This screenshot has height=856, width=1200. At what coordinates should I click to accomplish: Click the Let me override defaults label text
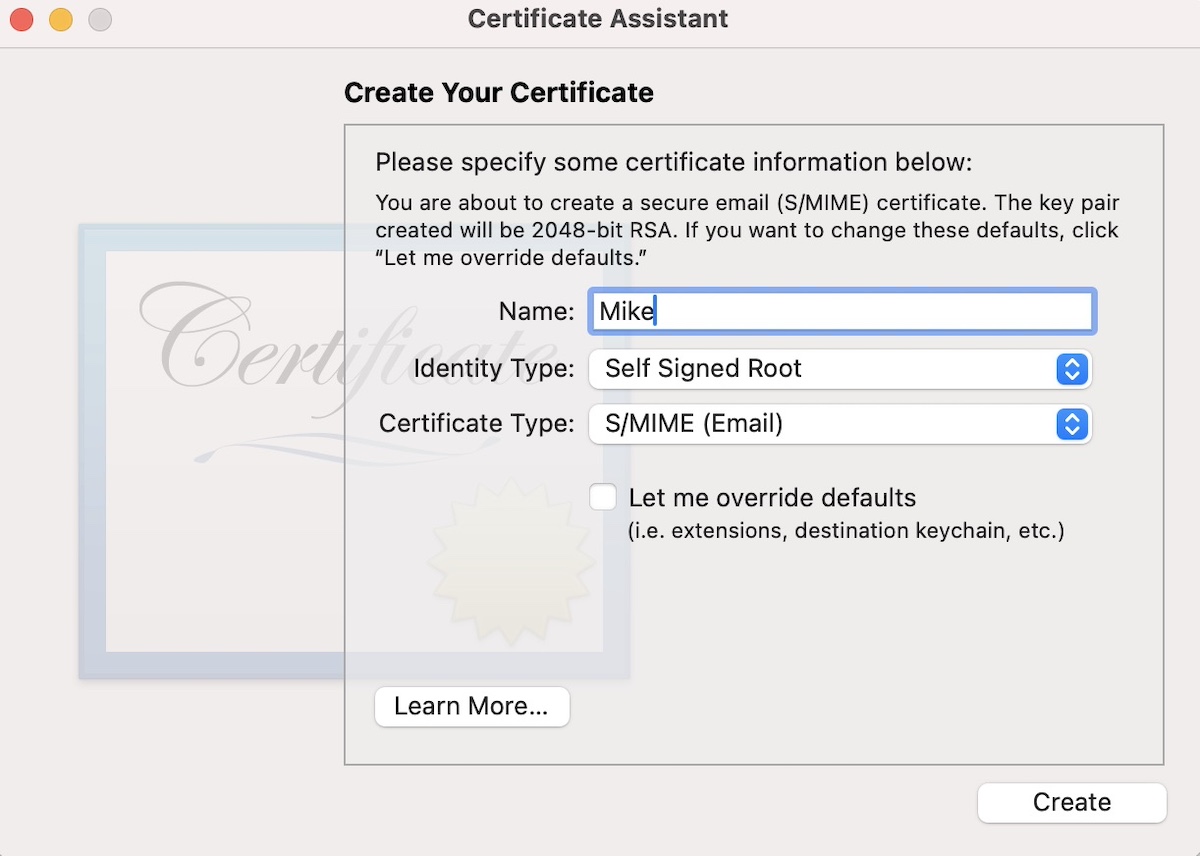click(x=771, y=497)
